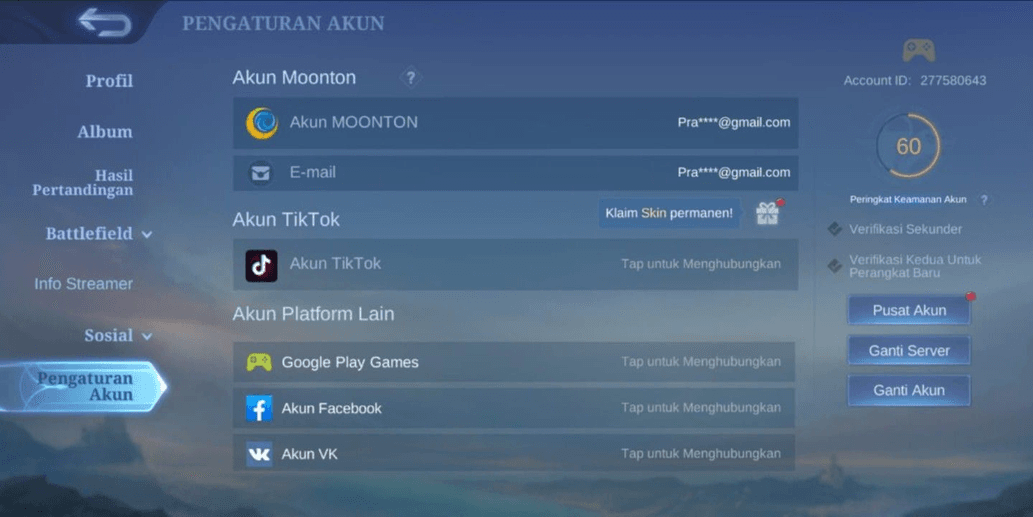Switch to the Album tab
The image size is (1033, 517).
105,132
